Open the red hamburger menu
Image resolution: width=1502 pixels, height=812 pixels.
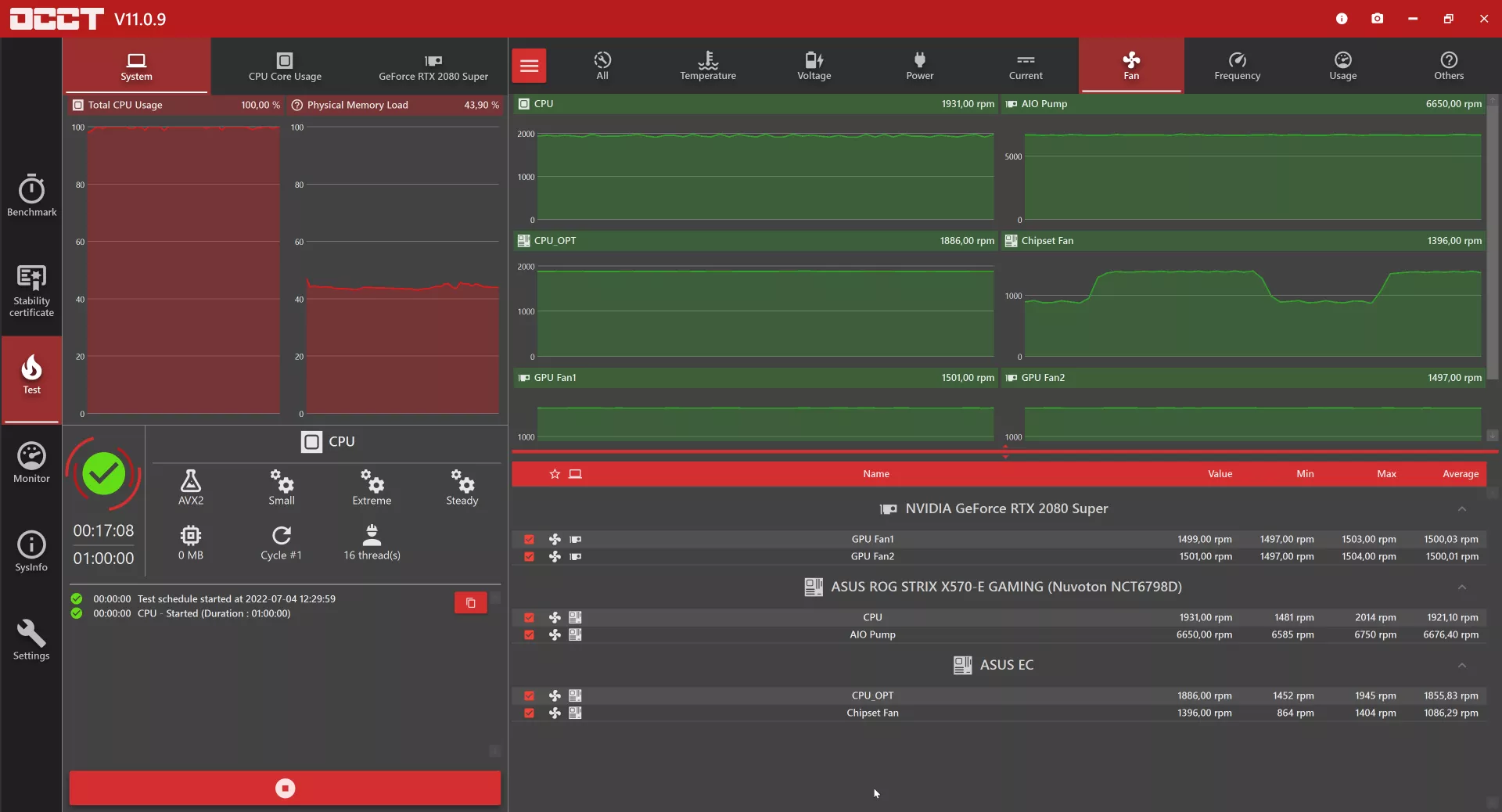[x=530, y=66]
